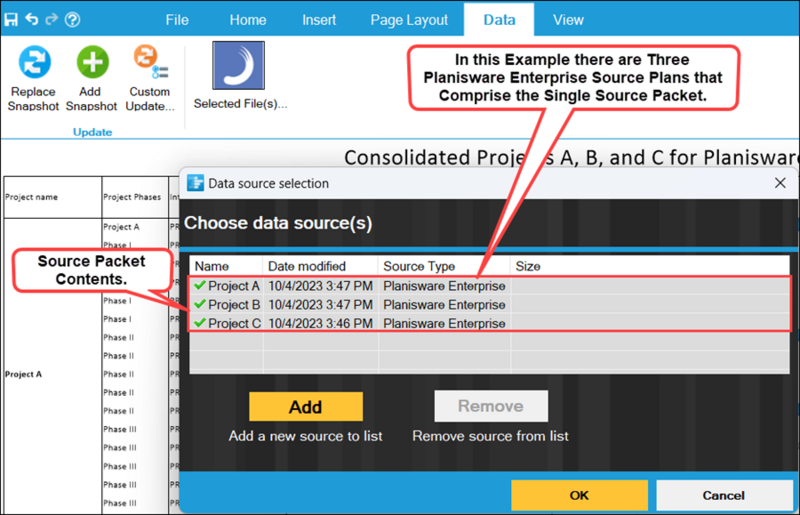Click the Redo arrow icon
The height and width of the screenshot is (515, 800).
click(51, 19)
